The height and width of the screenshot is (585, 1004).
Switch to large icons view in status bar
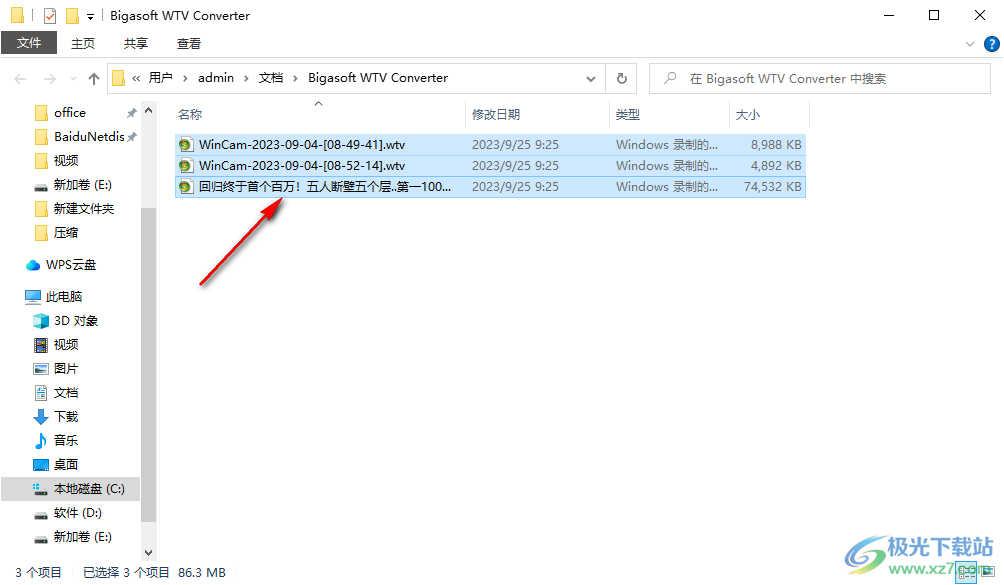click(x=987, y=572)
